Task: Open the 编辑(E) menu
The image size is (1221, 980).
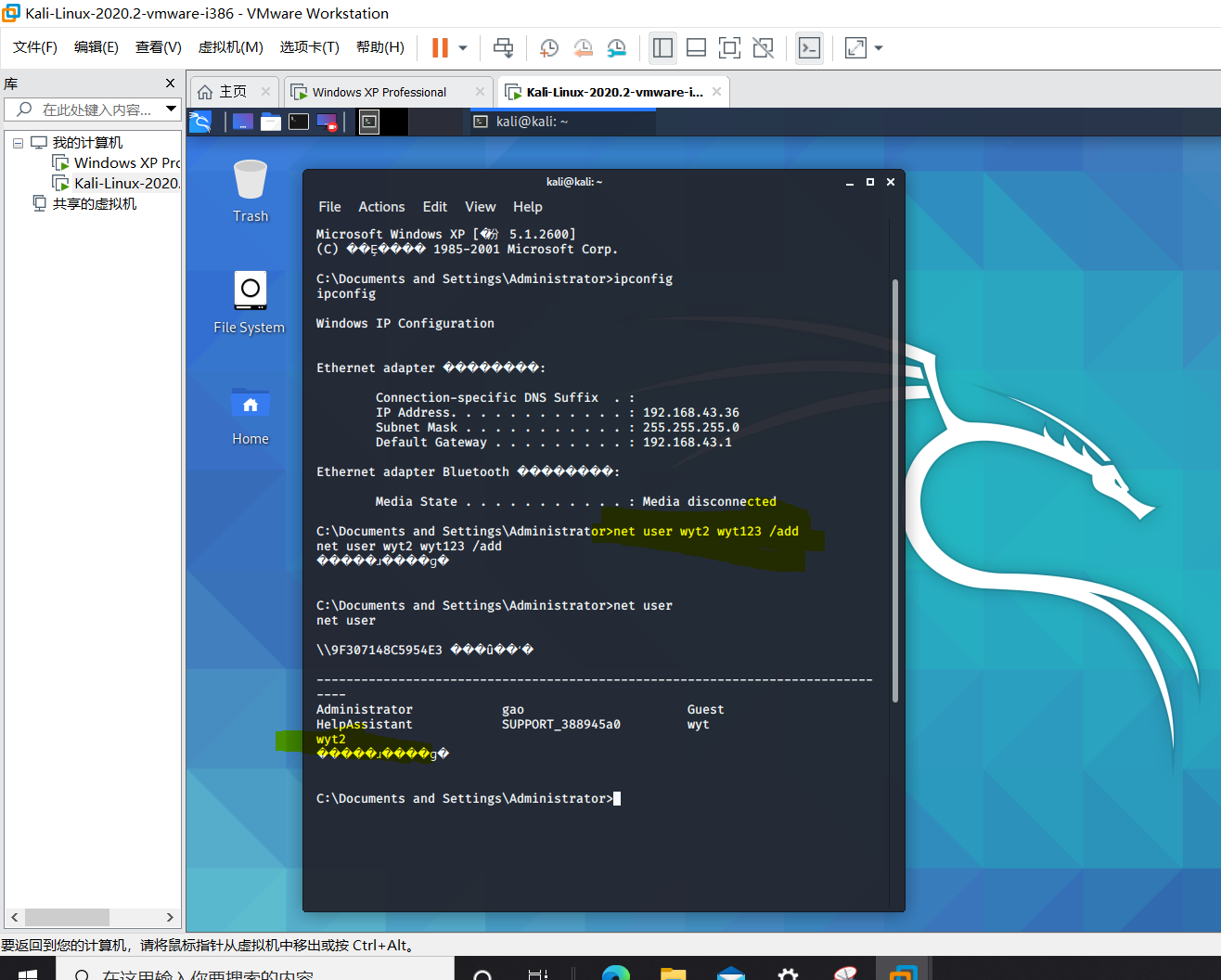Action: coord(96,47)
